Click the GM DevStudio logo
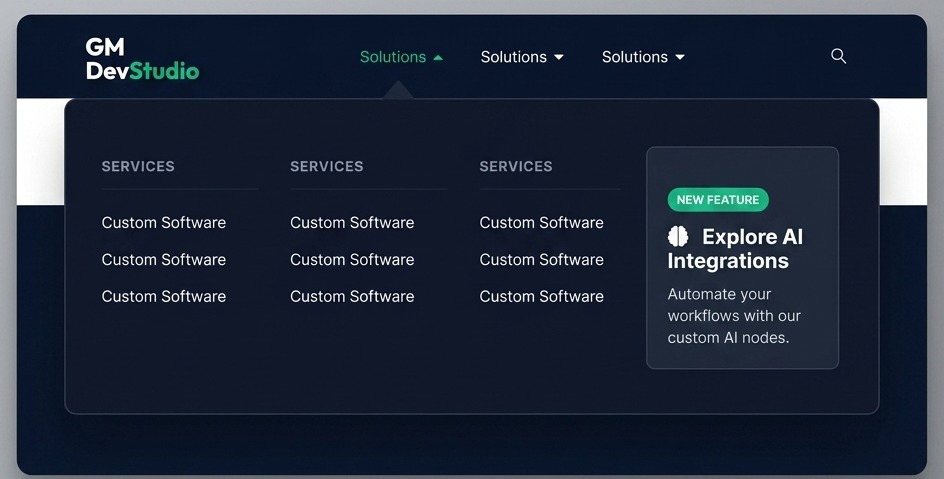Screen dimensions: 944x479 point(142,58)
